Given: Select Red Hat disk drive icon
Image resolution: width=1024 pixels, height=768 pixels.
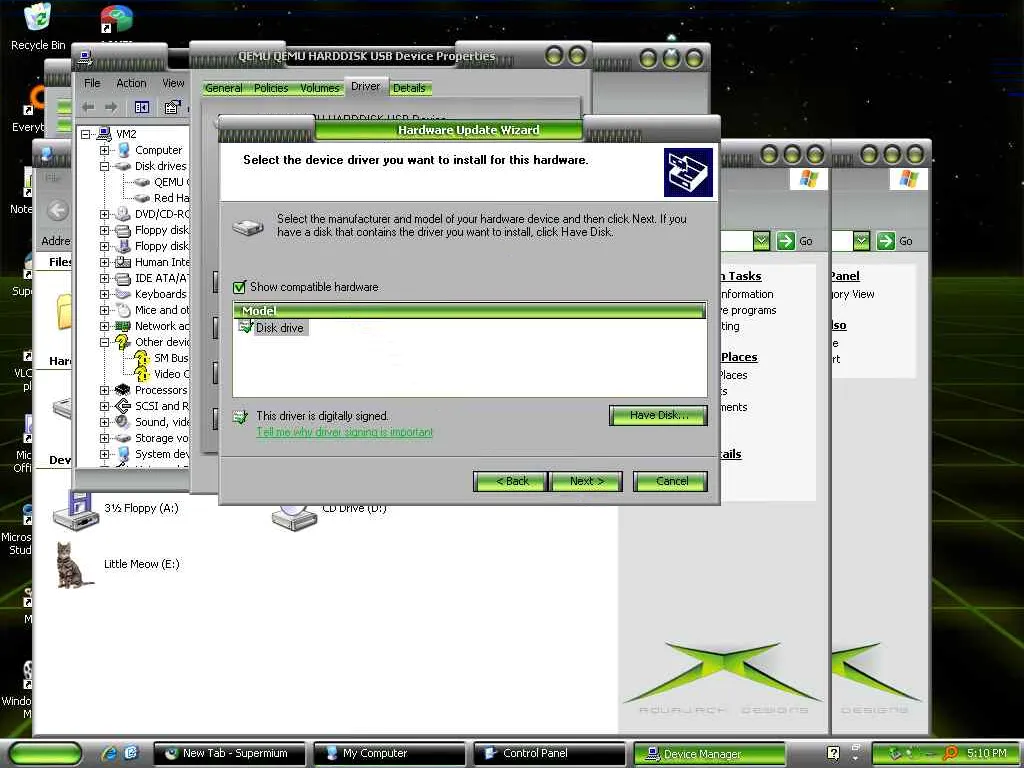Looking at the screenshot, I should click(142, 198).
